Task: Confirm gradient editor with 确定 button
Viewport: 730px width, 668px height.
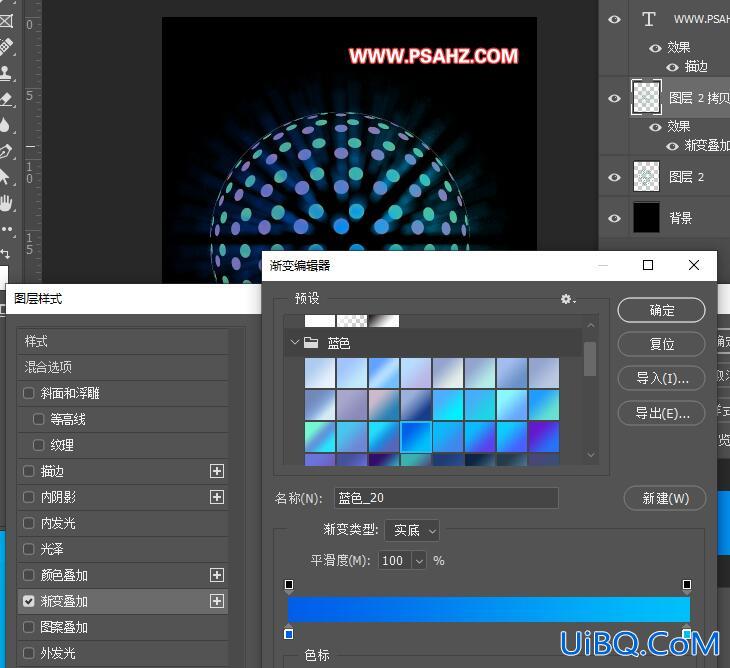Action: pos(661,310)
